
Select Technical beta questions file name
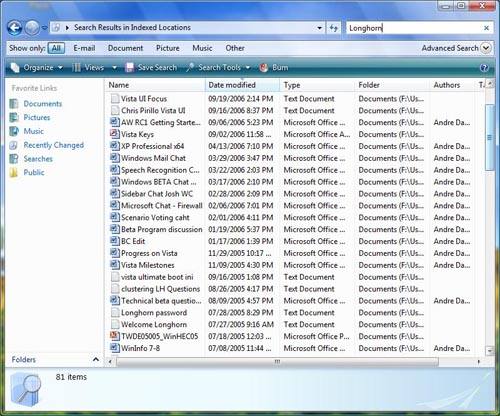161,301
